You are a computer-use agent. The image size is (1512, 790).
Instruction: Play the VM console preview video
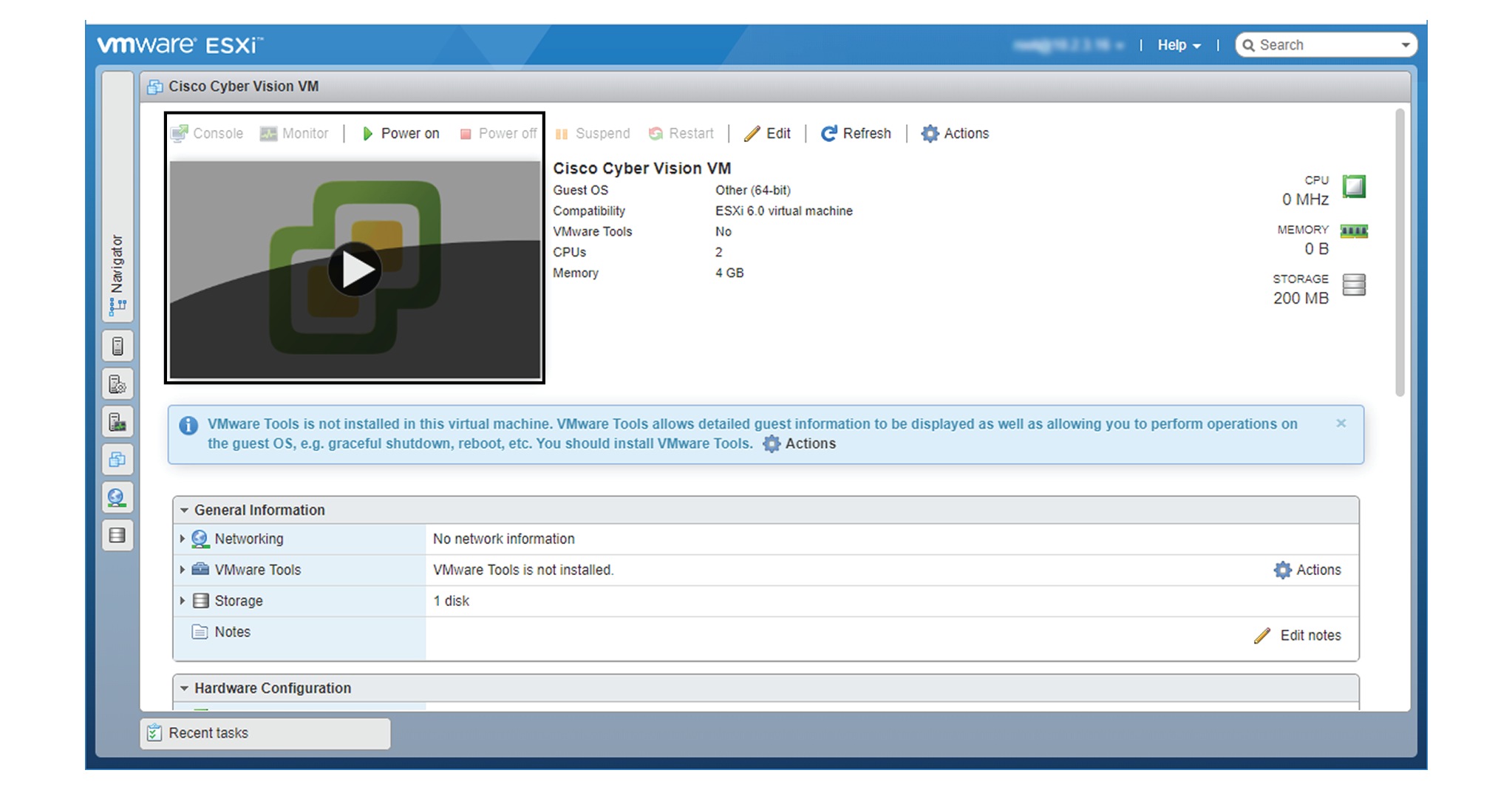tap(354, 269)
